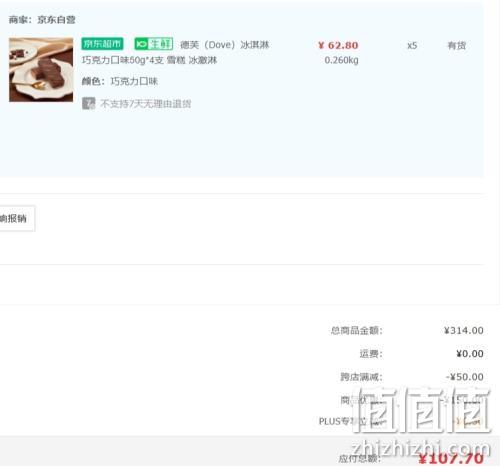Click the 京东超市 green badge
This screenshot has width=500, height=466.
click(x=102, y=44)
